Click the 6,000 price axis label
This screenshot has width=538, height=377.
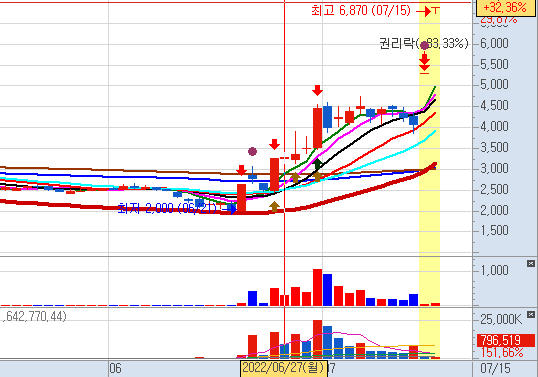(x=494, y=44)
